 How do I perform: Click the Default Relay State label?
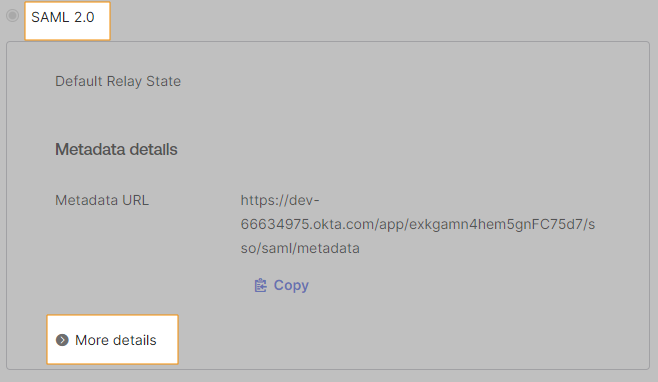tap(118, 81)
